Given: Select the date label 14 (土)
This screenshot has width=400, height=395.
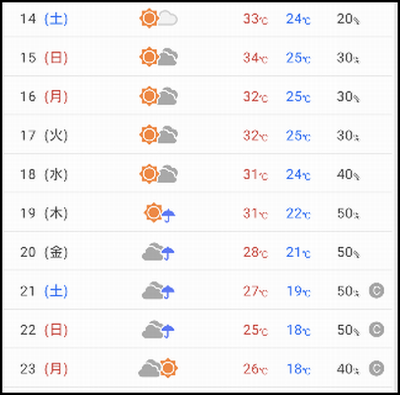Looking at the screenshot, I should click(x=44, y=19).
